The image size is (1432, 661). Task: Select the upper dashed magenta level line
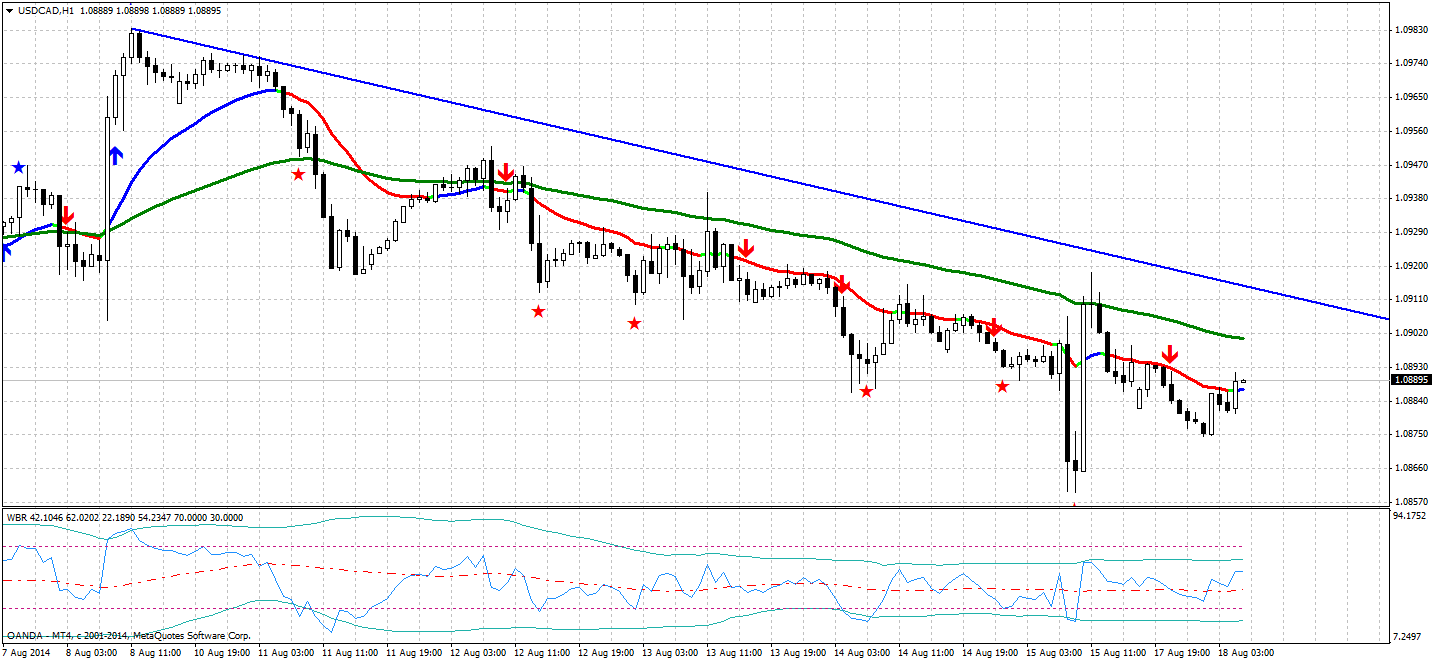[x=700, y=546]
